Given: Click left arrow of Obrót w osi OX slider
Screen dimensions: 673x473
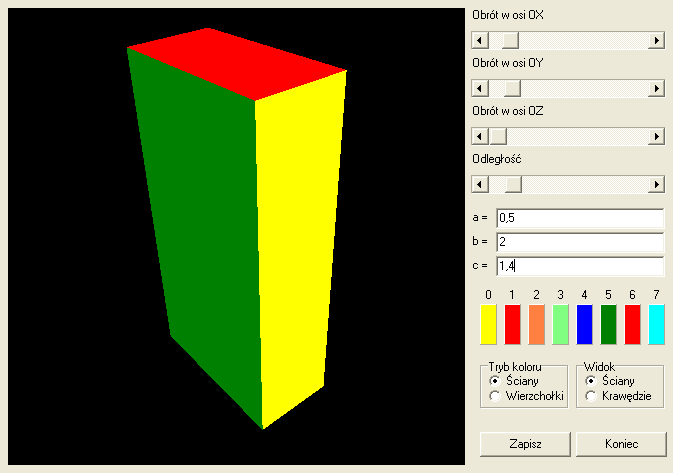Looking at the screenshot, I should click(480, 40).
